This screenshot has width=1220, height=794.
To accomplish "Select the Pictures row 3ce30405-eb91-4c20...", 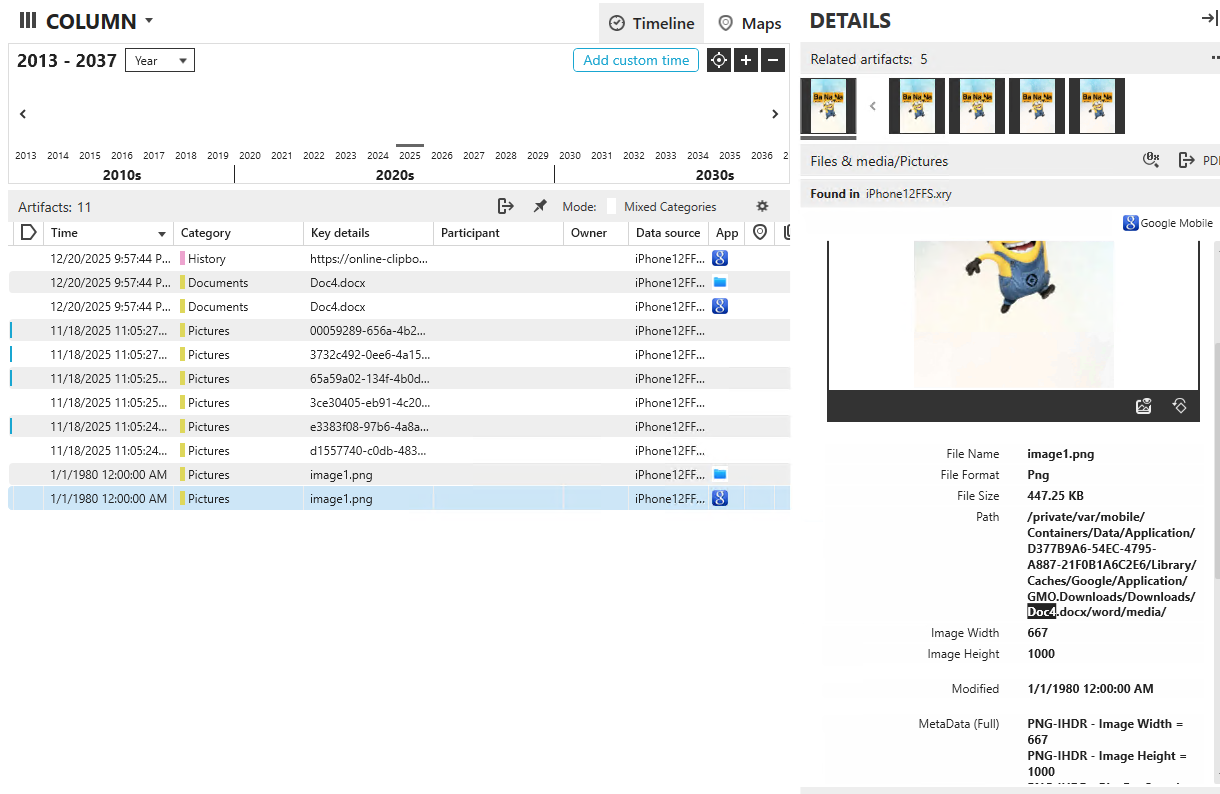I will tap(399, 402).
